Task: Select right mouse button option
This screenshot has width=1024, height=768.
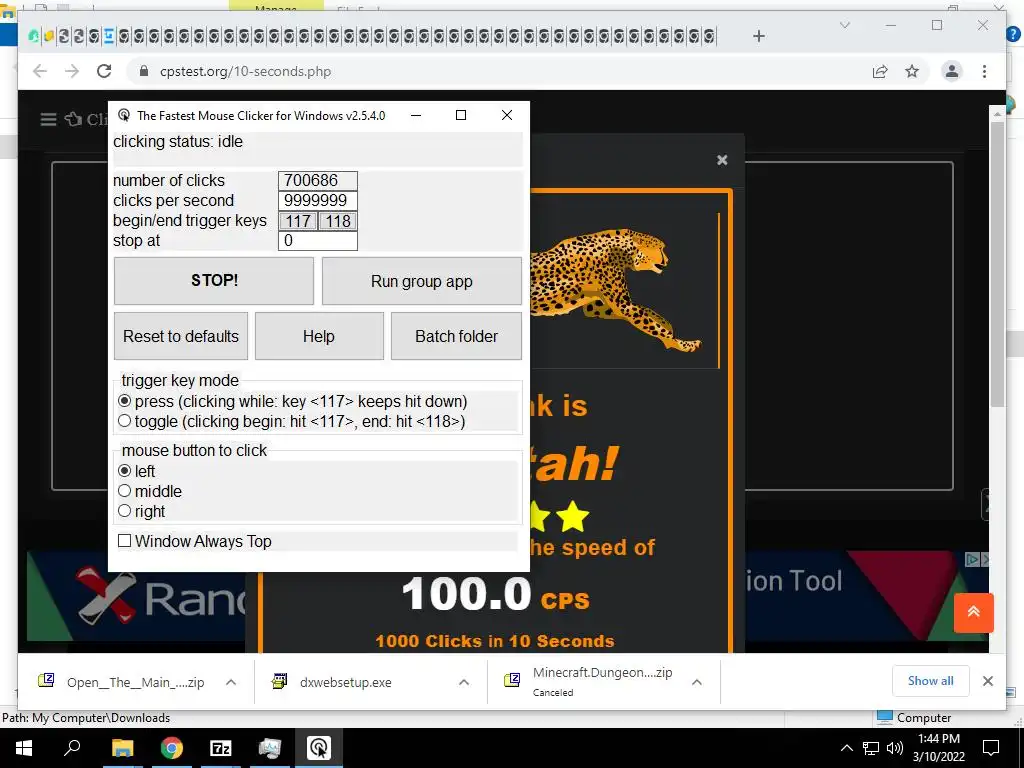Action: (x=125, y=511)
